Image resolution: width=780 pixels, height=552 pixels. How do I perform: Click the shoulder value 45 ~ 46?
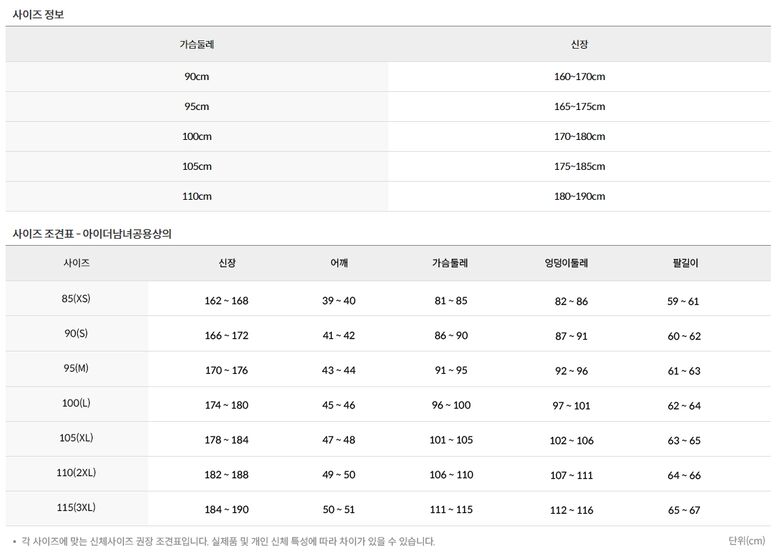click(x=339, y=405)
